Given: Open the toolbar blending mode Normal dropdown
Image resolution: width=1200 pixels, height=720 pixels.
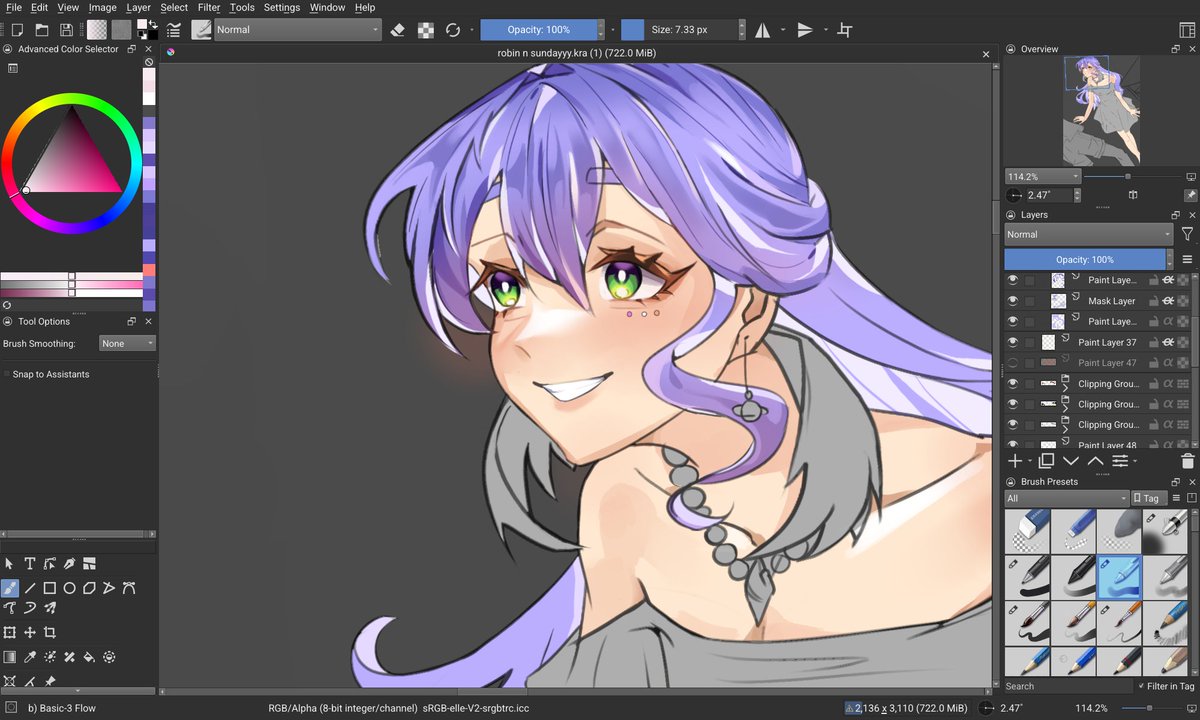Looking at the screenshot, I should point(299,30).
